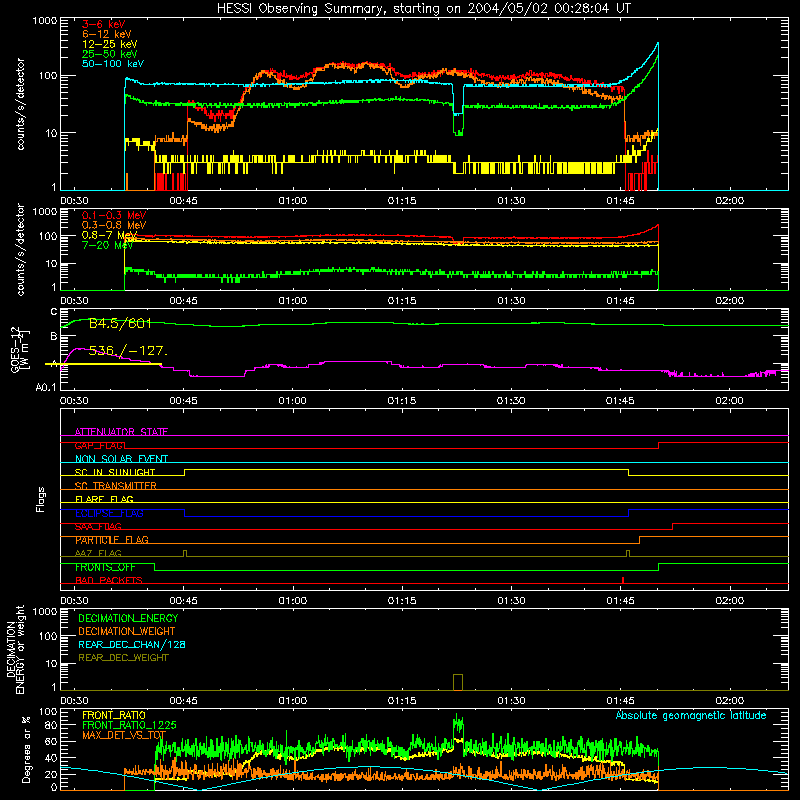800x800 pixels.
Task: Click 01:00 tick under the keV panel
Action: click(x=293, y=201)
